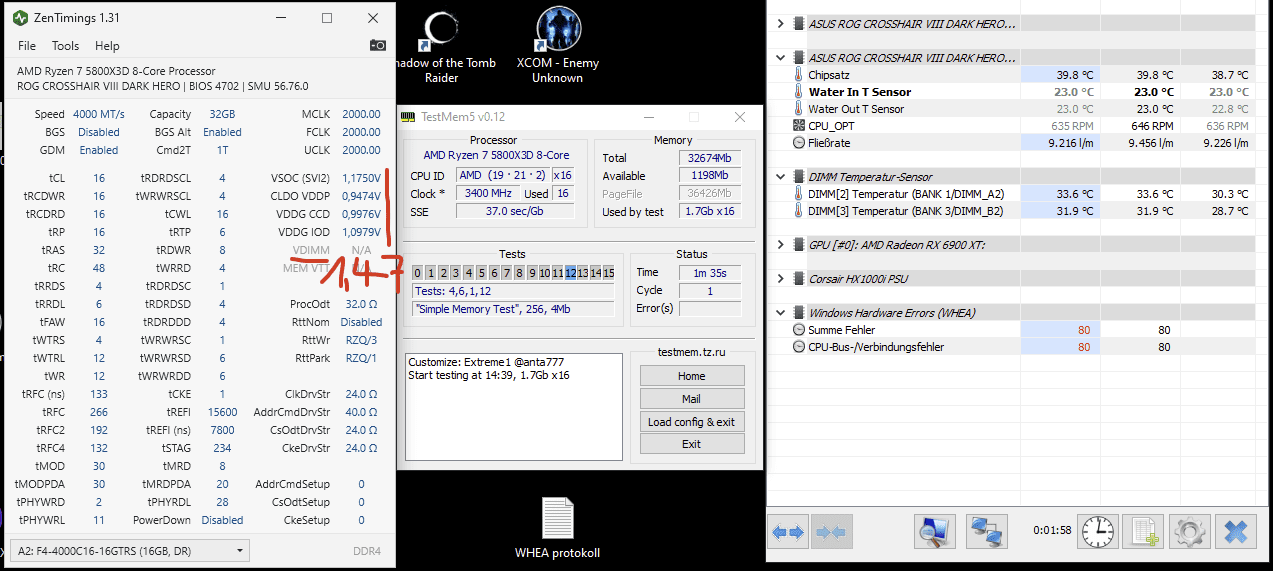Screen dimensions: 1273x571
Task: Close the sensor panel with the blue X icon
Action: [x=1236, y=531]
